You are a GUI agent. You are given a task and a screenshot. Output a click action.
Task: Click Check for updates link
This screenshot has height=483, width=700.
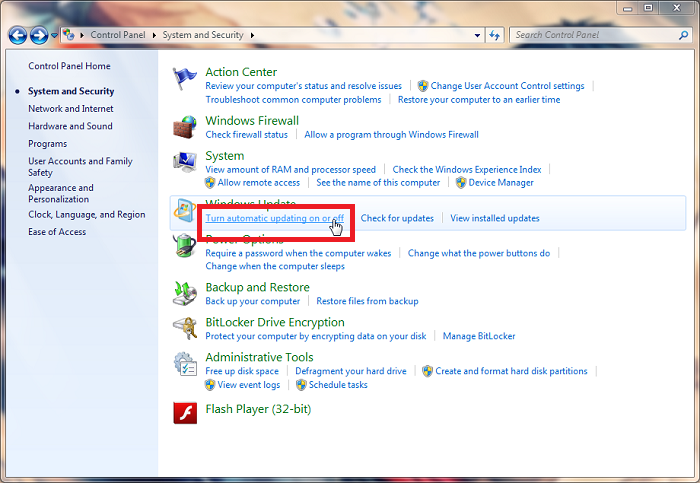(397, 218)
